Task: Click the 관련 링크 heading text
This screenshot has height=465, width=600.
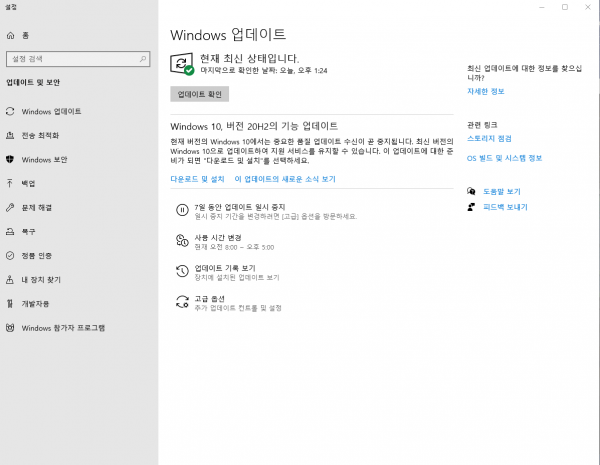Action: (x=482, y=125)
